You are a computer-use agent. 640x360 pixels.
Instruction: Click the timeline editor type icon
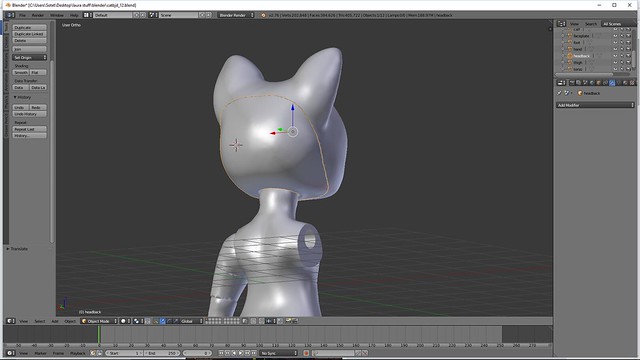pyautogui.click(x=11, y=353)
